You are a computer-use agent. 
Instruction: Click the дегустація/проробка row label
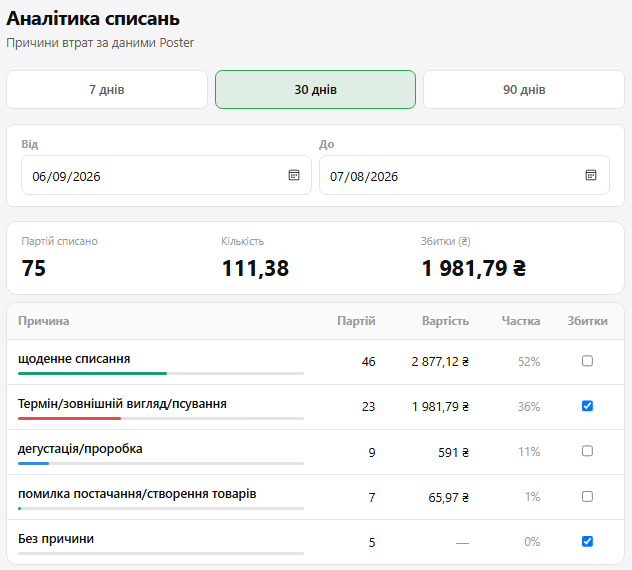tap(80, 449)
